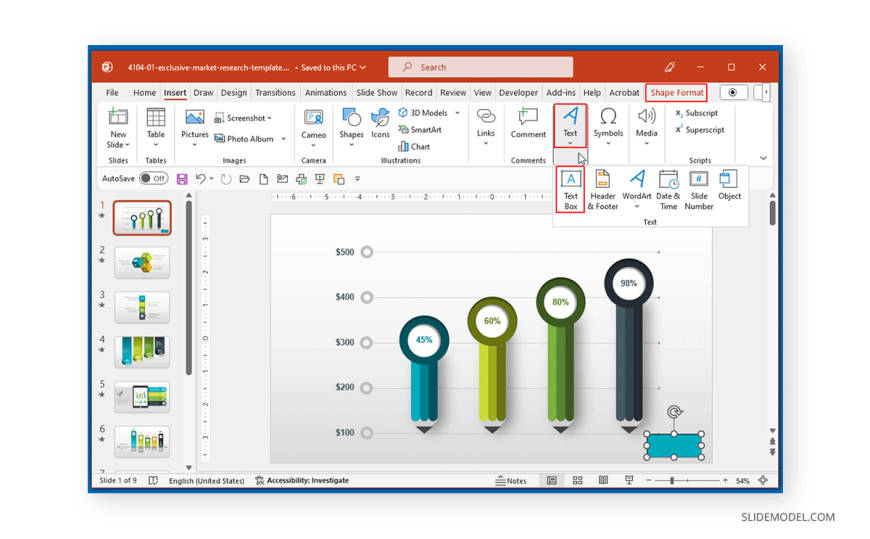Expand the Screenshot dropdown
870x539 pixels.
coord(270,118)
